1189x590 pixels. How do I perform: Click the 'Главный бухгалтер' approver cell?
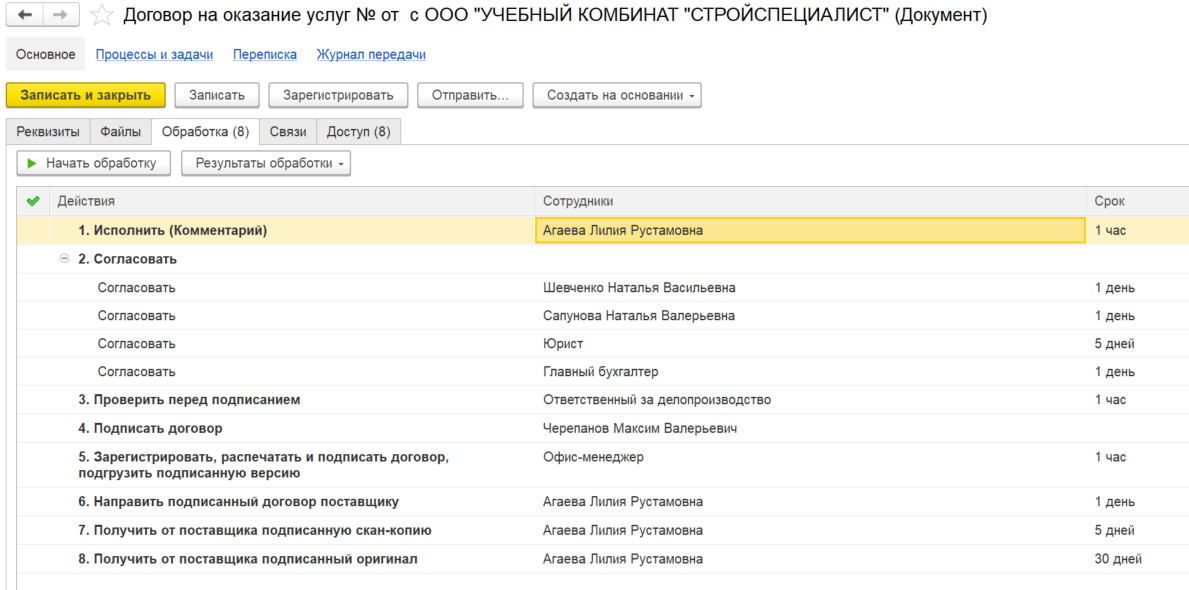(601, 372)
